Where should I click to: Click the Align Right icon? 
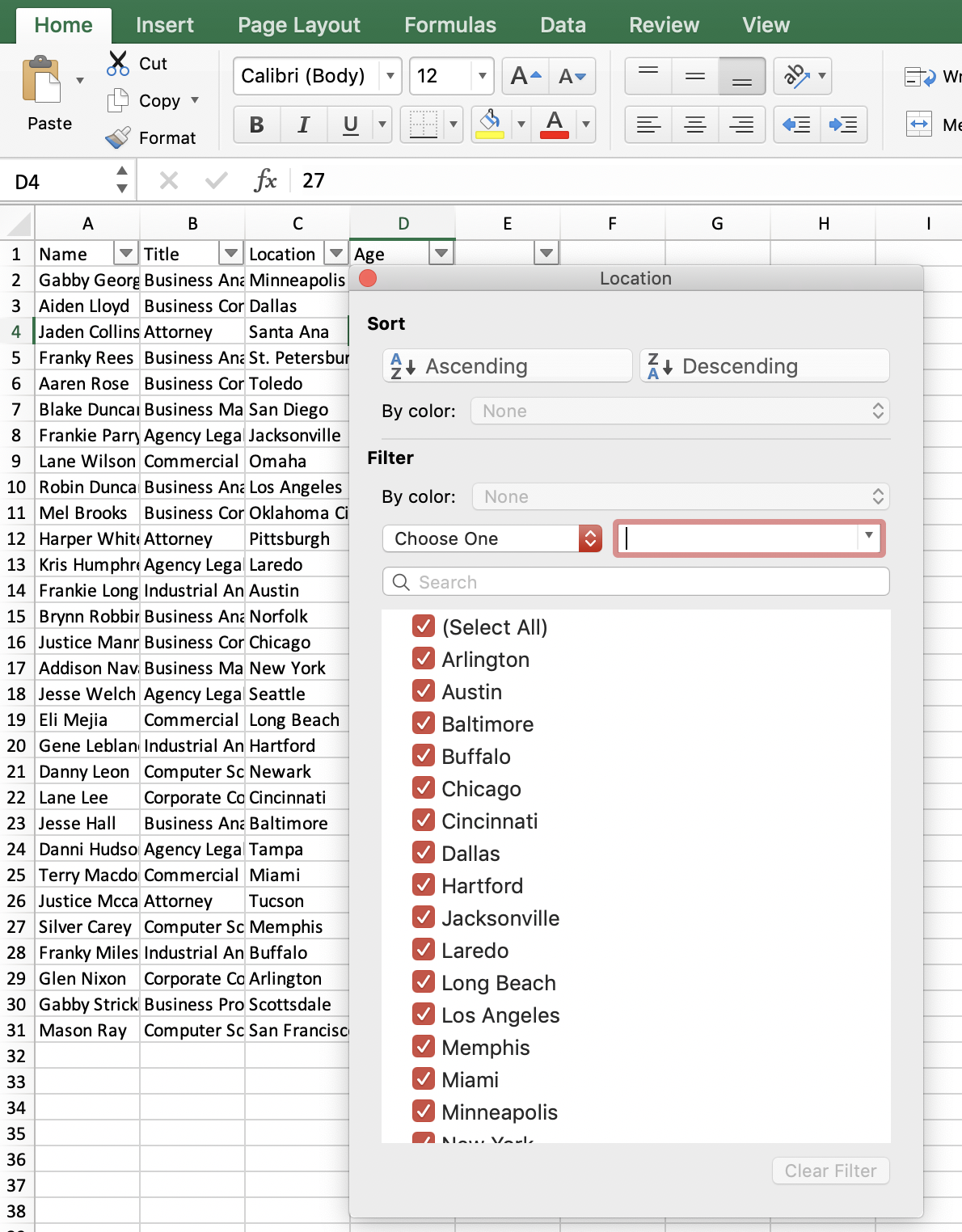coord(741,124)
